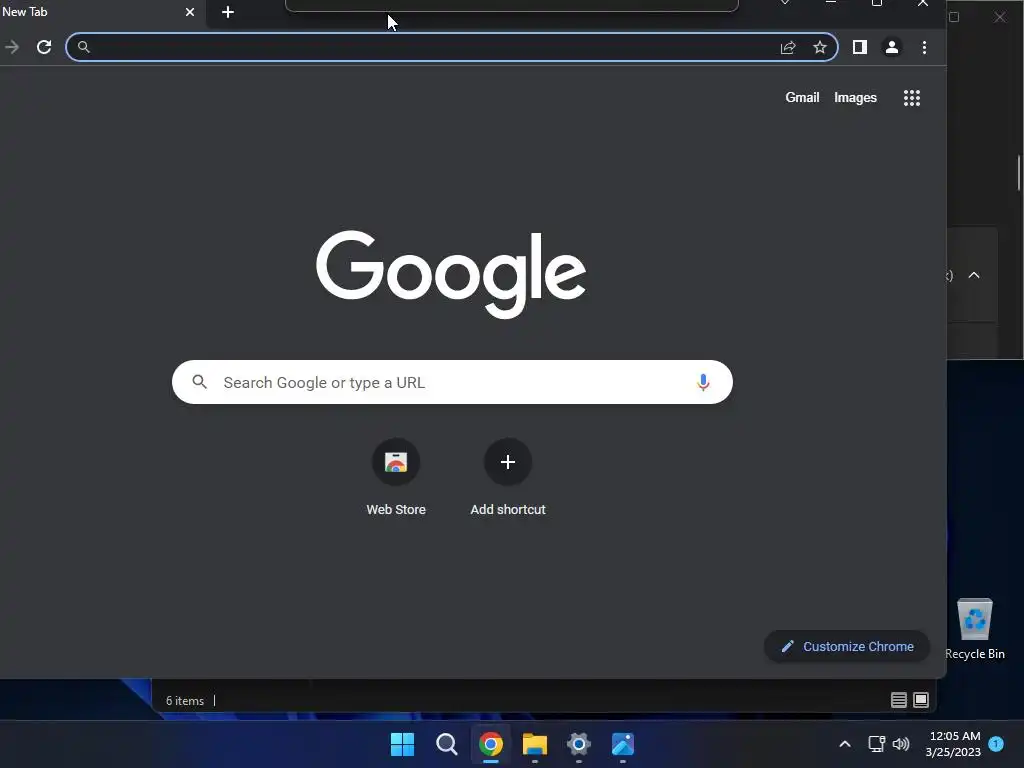Screen dimensions: 1024x768
Task: Share this page icon in address bar
Action: pos(788,47)
